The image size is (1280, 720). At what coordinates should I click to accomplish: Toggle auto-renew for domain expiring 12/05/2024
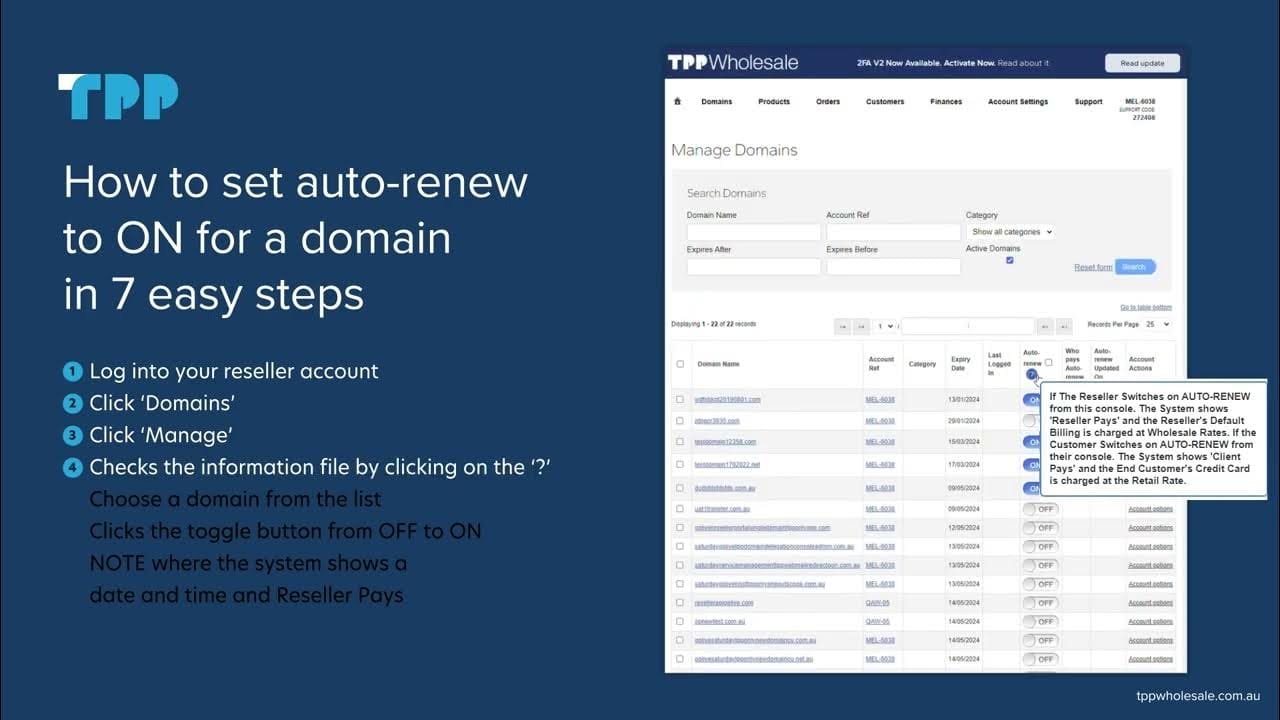tap(1040, 528)
